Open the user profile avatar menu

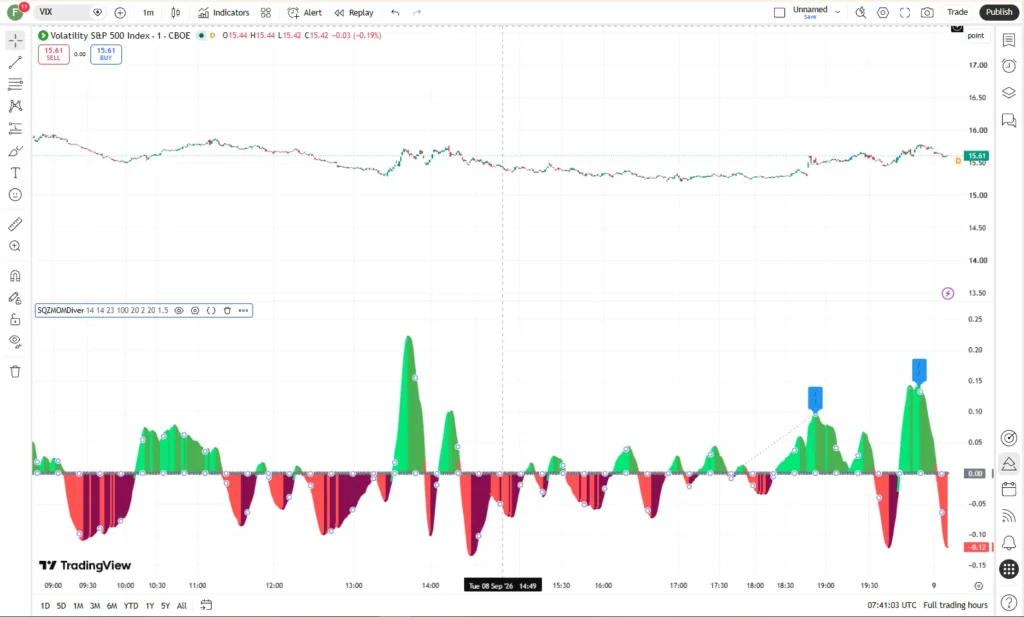click(x=16, y=12)
